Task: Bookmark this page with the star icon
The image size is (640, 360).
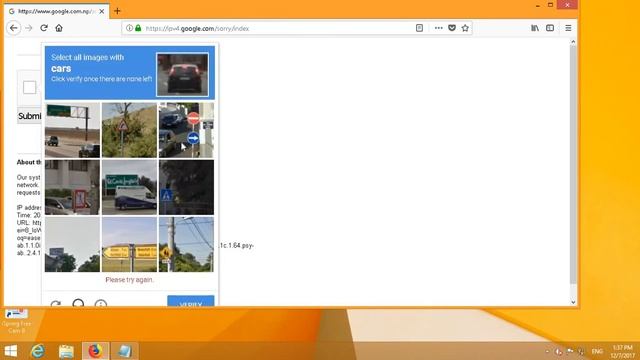Action: coord(465,28)
